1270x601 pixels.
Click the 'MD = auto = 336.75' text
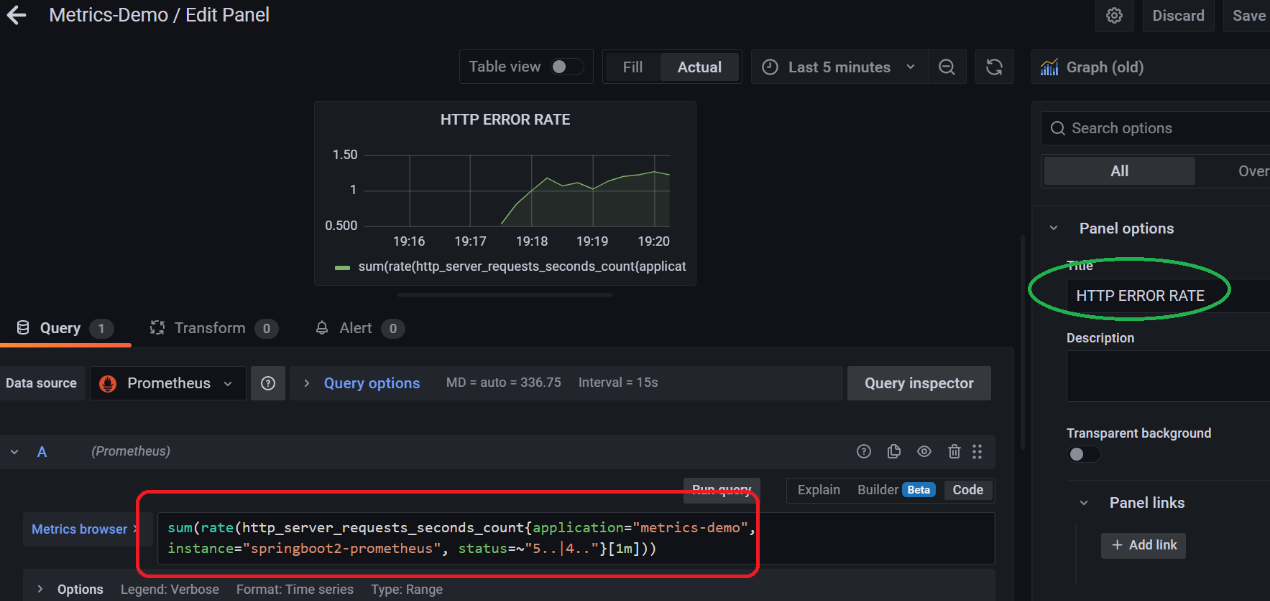click(503, 383)
